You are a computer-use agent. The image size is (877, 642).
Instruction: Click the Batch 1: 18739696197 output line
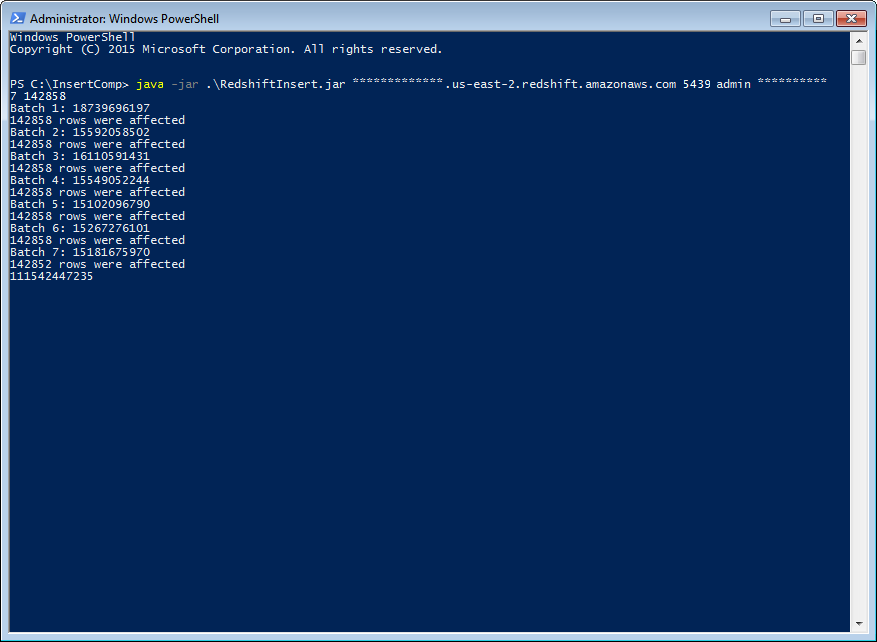click(83, 107)
